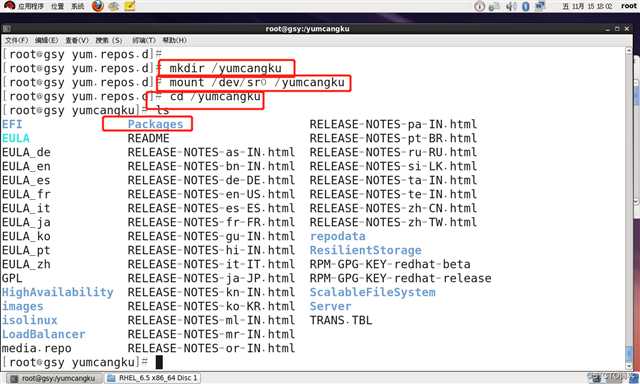Switch to root@gsy:/yumcangku taskbar button
This screenshot has width=640, height=384.
(x=54, y=378)
